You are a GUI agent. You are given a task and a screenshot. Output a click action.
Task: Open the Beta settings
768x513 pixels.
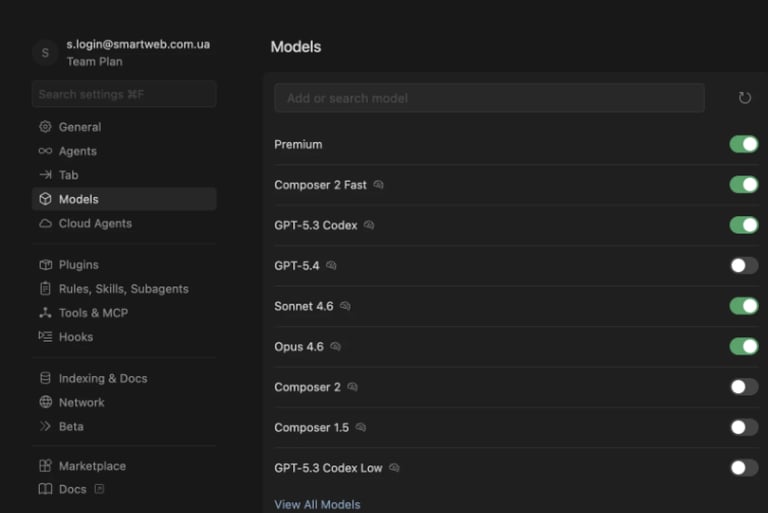coord(124,426)
